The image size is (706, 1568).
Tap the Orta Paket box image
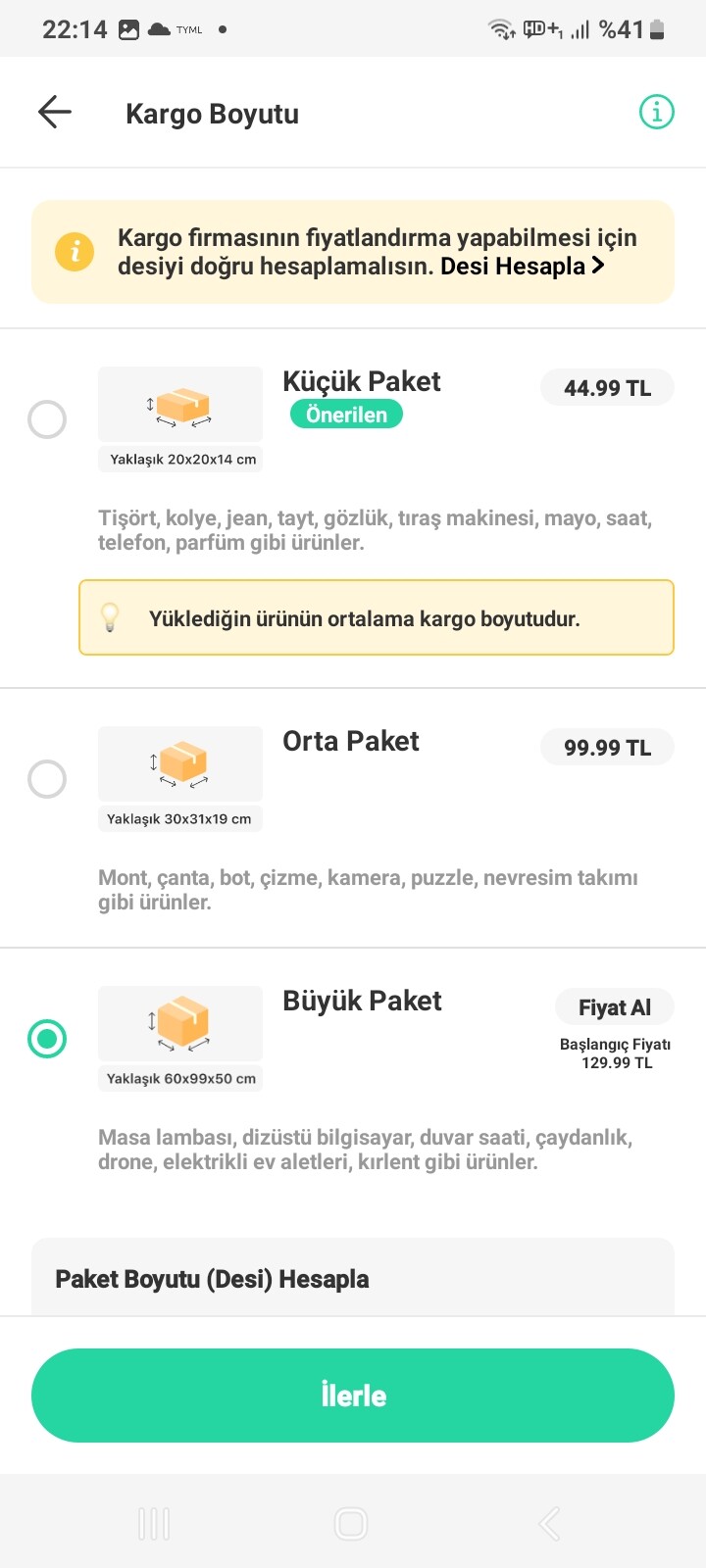pyautogui.click(x=180, y=764)
